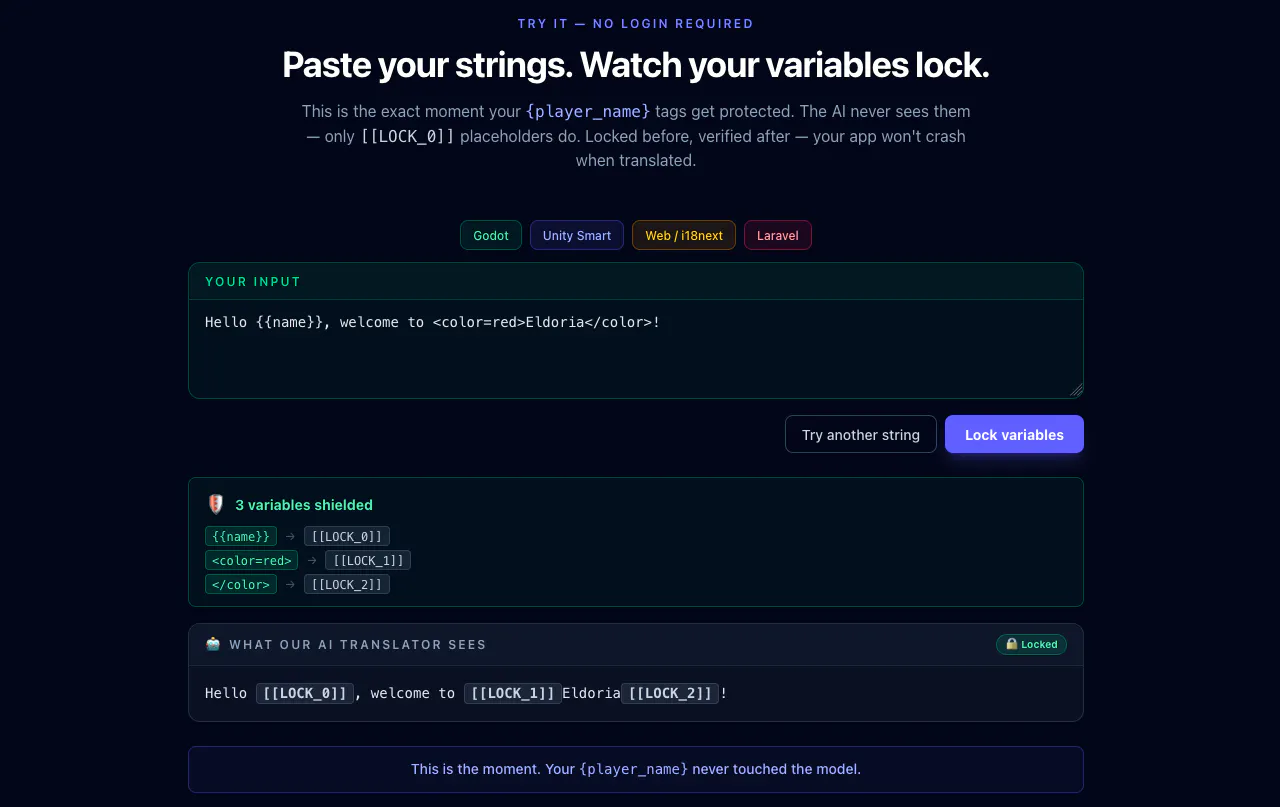
Task: Click the <color=red> variable tag
Action: tap(251, 560)
